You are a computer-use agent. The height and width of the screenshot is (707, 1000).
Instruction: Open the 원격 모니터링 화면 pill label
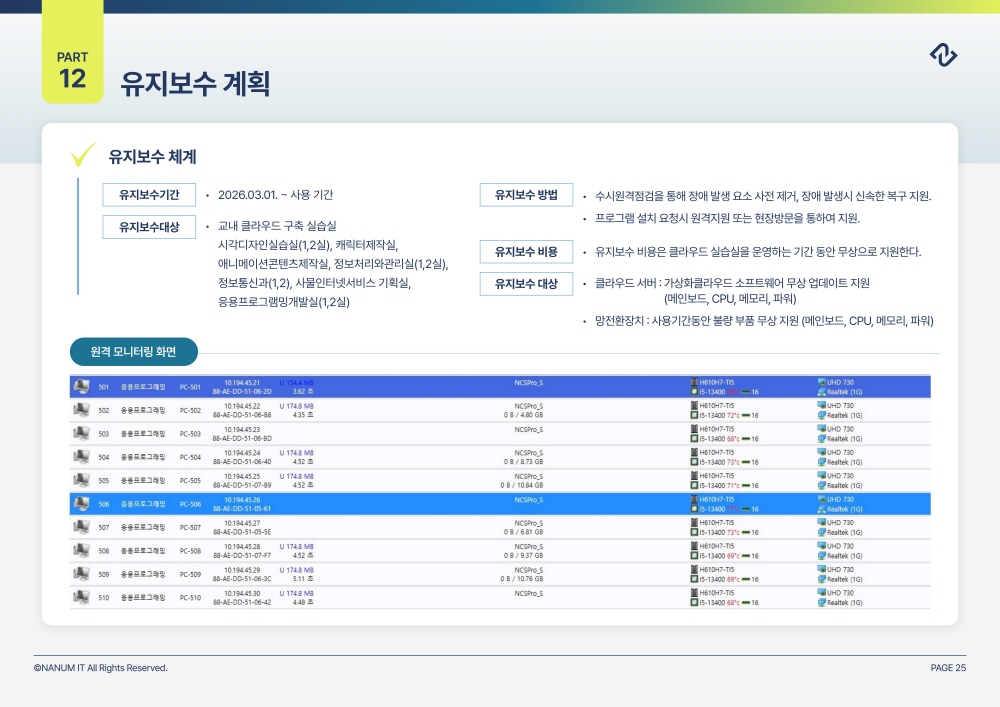pyautogui.click(x=134, y=352)
